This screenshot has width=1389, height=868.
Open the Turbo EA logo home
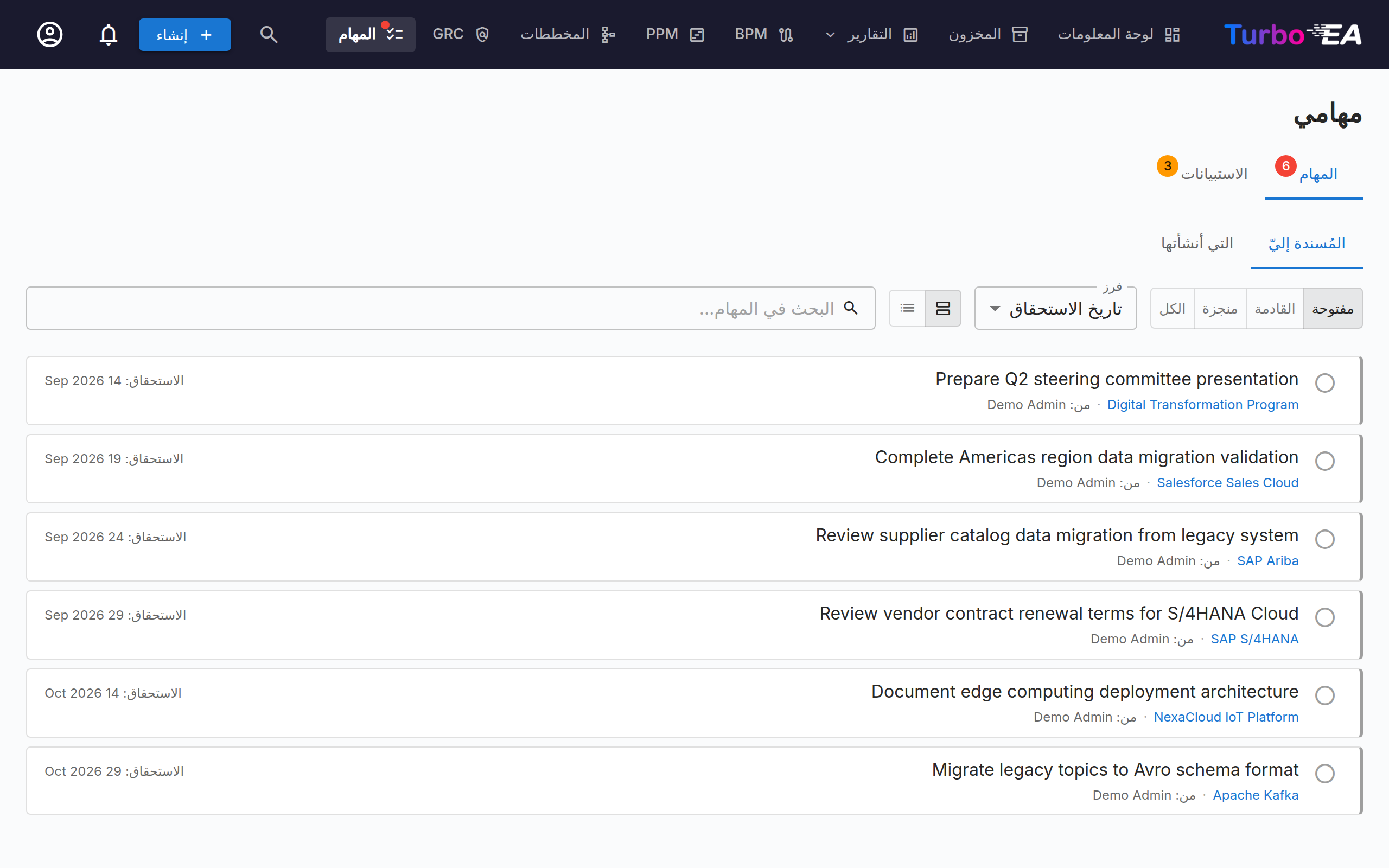1292,34
